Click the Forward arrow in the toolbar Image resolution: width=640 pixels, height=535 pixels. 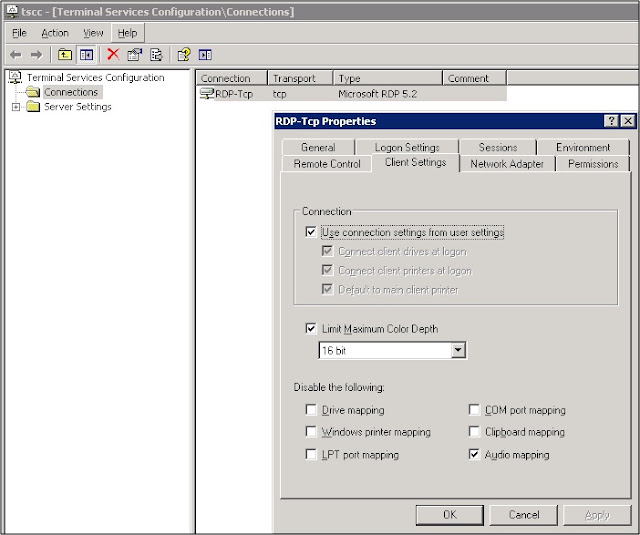36,55
